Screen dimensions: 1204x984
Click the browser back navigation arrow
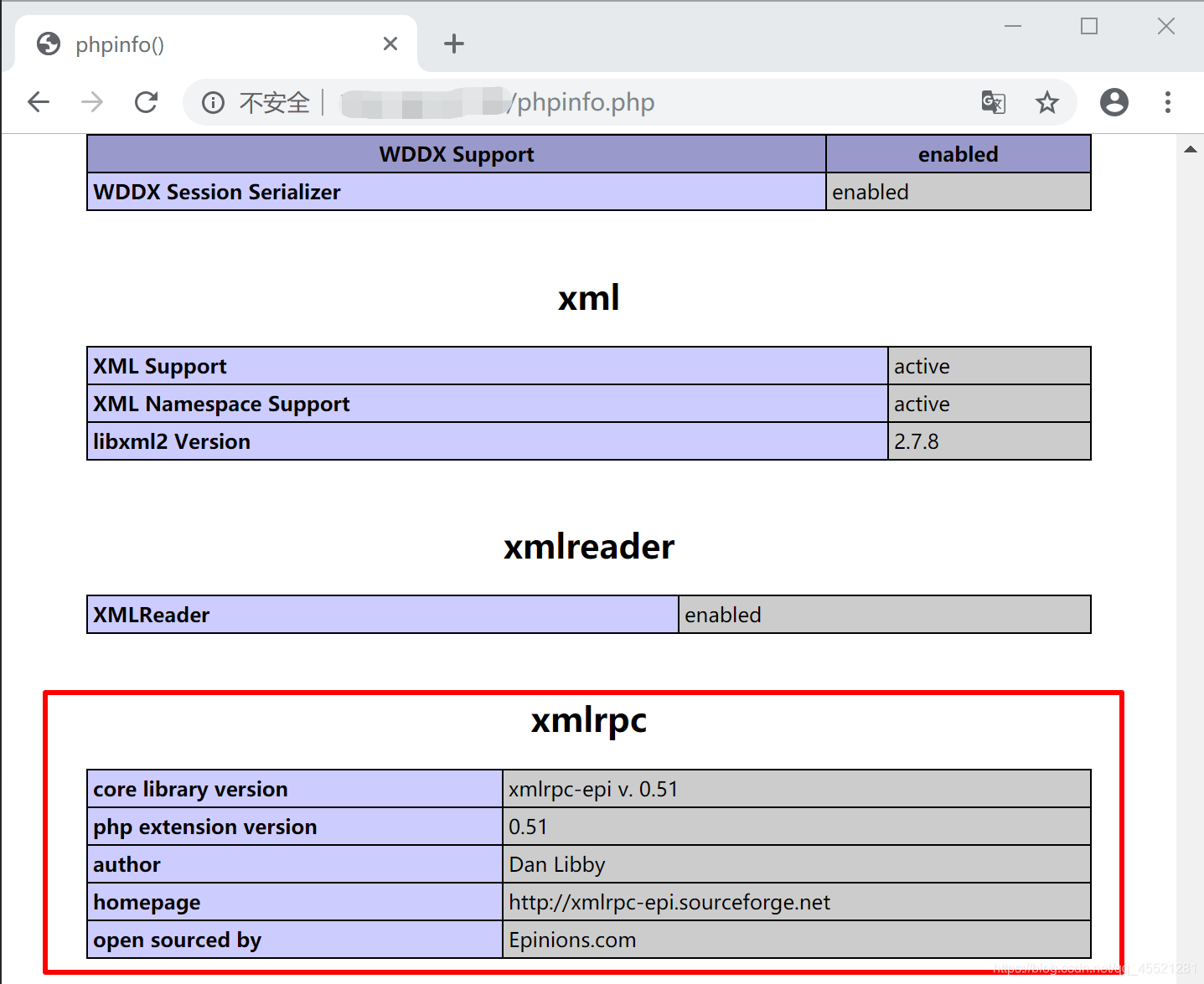coord(39,101)
